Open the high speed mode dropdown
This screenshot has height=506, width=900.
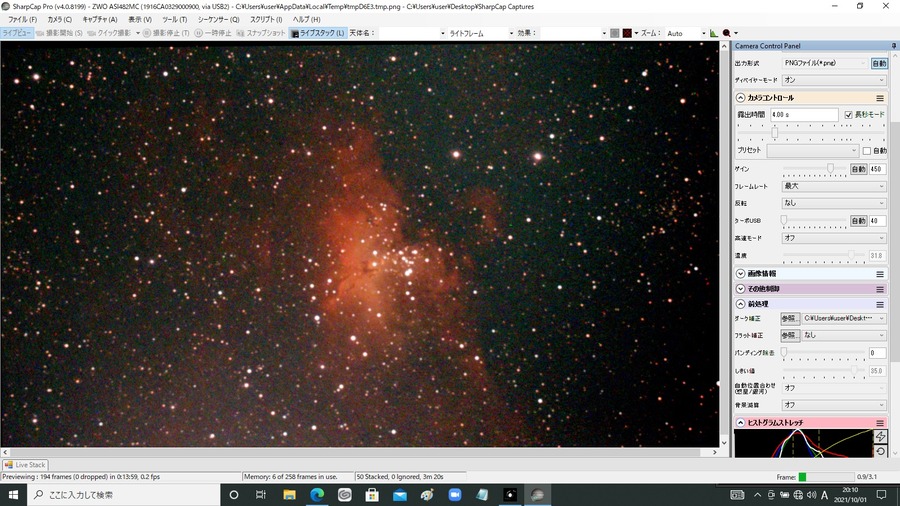(x=834, y=238)
